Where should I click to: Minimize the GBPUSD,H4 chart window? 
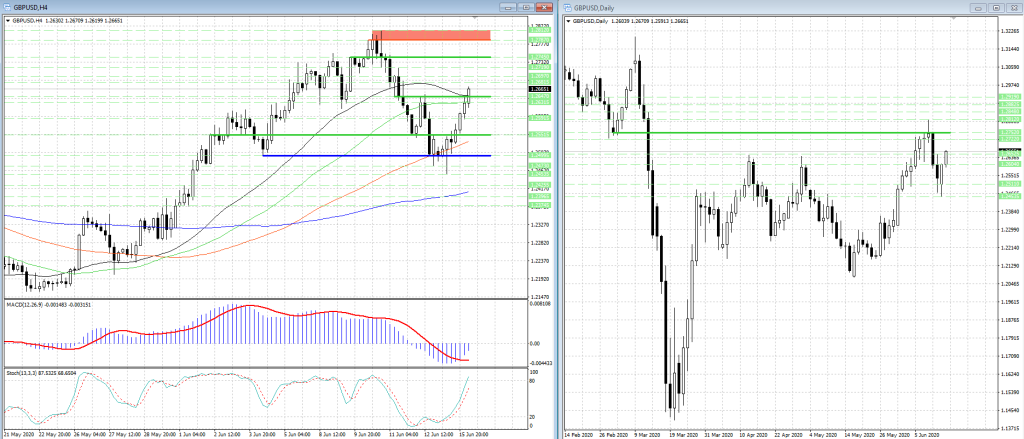tap(509, 7)
